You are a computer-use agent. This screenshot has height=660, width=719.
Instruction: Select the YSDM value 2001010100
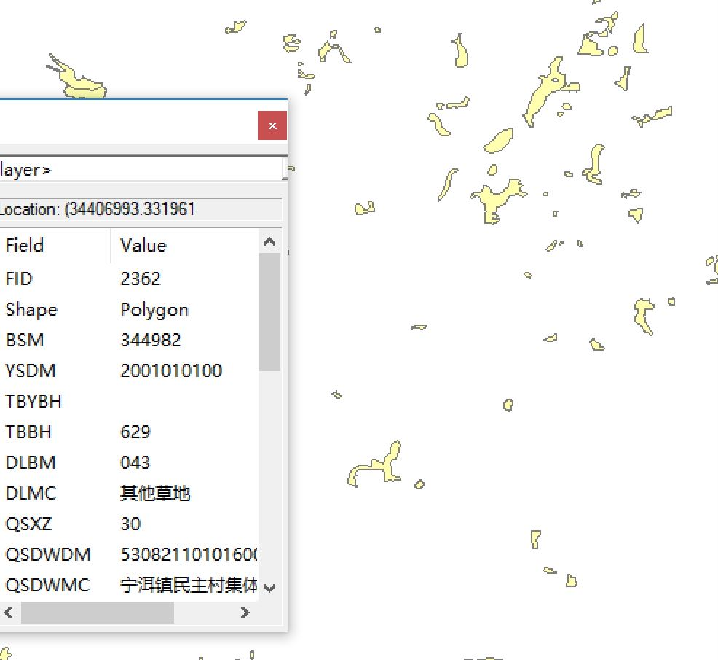(x=171, y=371)
